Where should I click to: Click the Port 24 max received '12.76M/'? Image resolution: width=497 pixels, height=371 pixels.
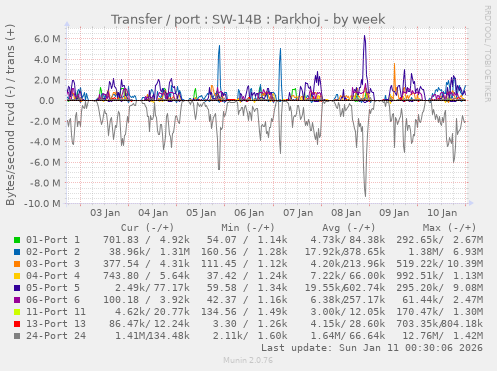[423, 336]
